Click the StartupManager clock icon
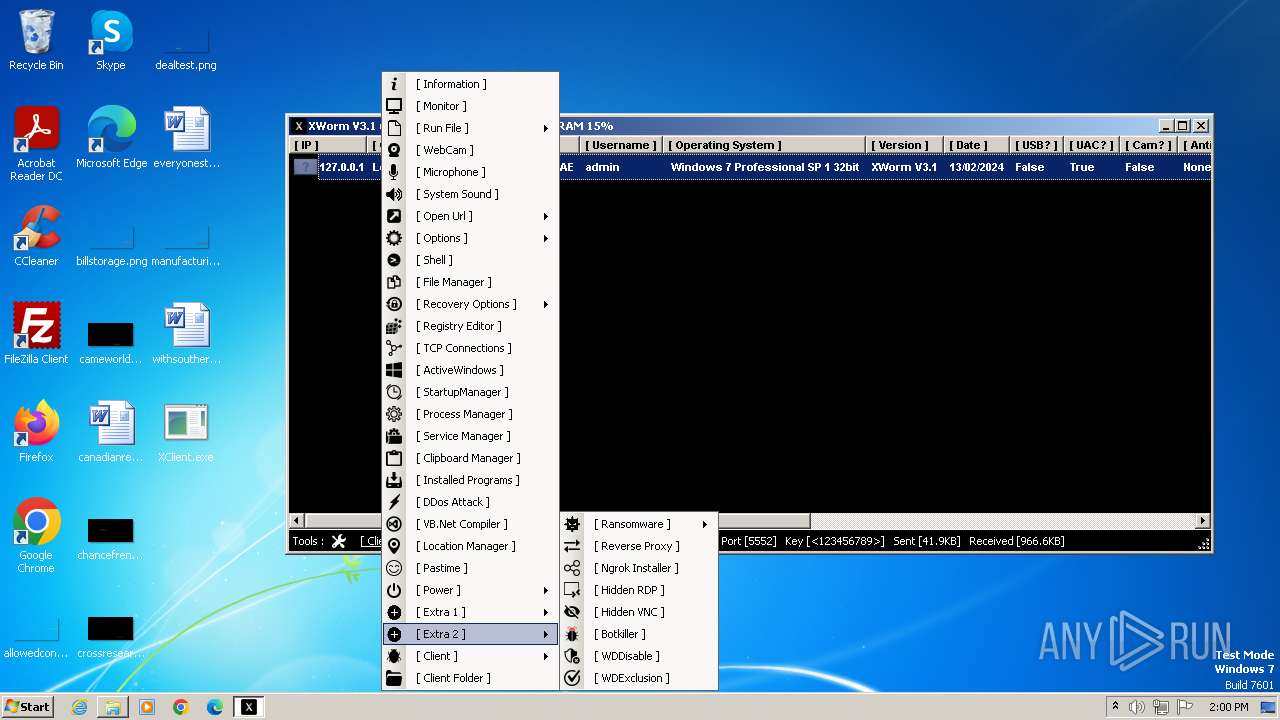Image resolution: width=1280 pixels, height=720 pixels. tap(394, 392)
